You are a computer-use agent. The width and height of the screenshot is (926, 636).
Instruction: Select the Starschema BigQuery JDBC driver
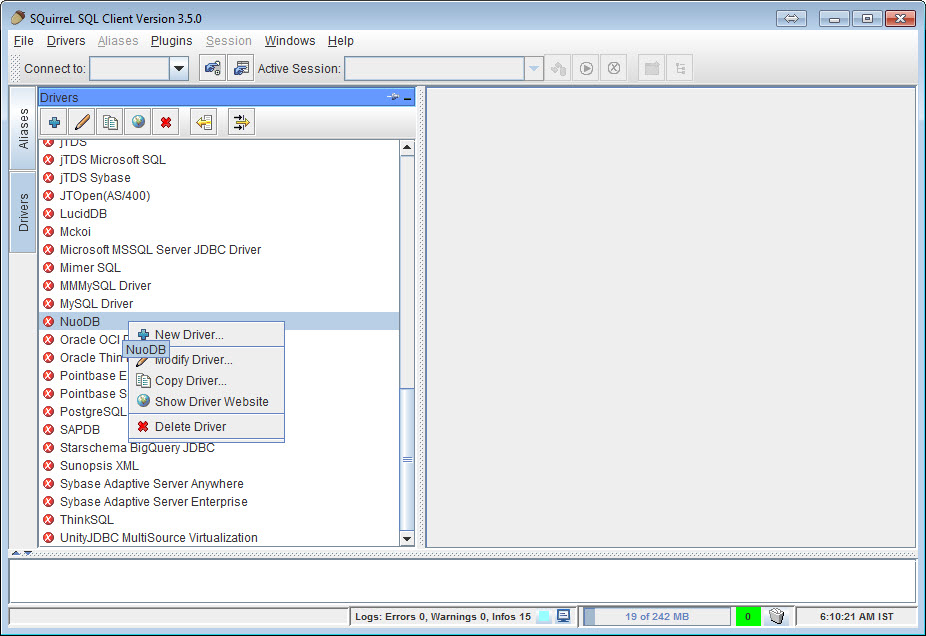coord(219,448)
